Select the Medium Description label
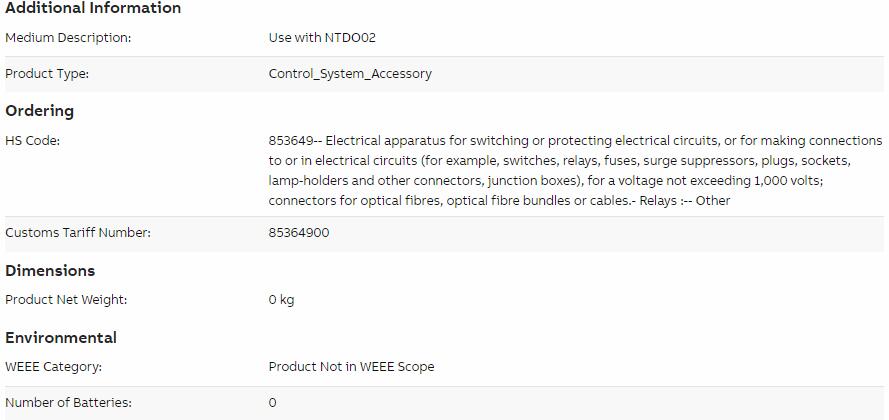The height and width of the screenshot is (420, 889). 68,38
